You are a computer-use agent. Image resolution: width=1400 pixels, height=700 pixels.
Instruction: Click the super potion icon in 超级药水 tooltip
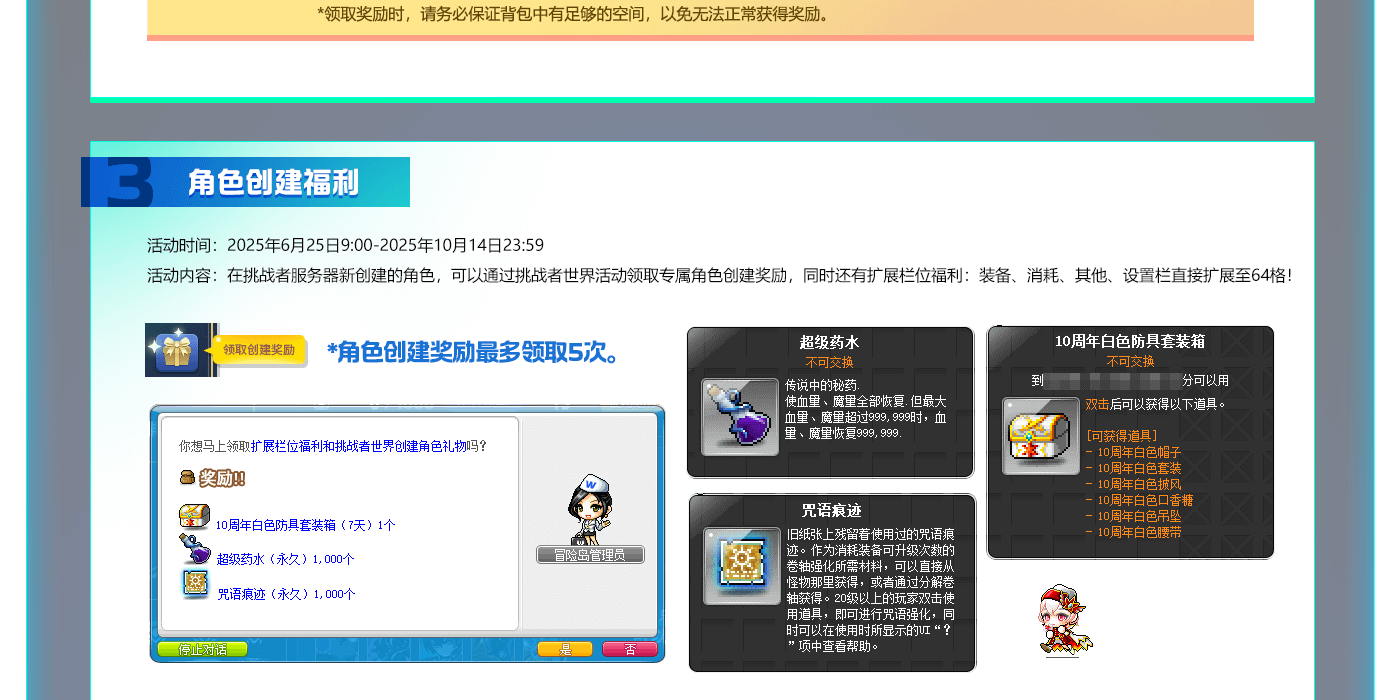[740, 417]
